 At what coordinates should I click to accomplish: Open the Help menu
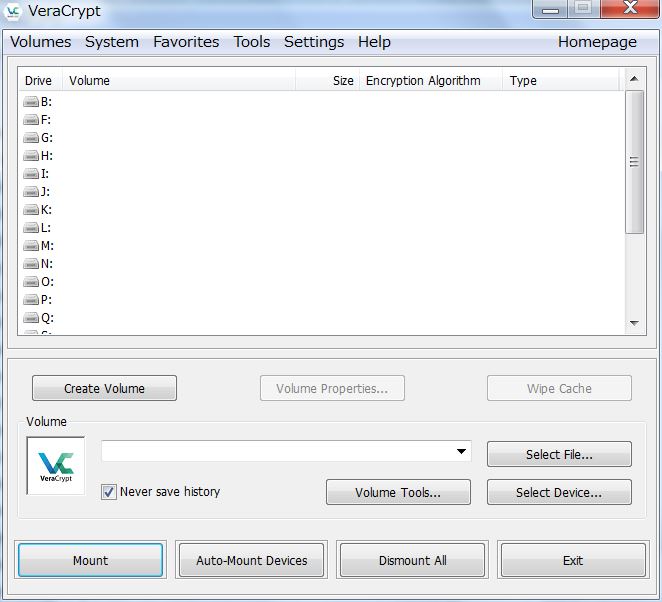click(374, 42)
